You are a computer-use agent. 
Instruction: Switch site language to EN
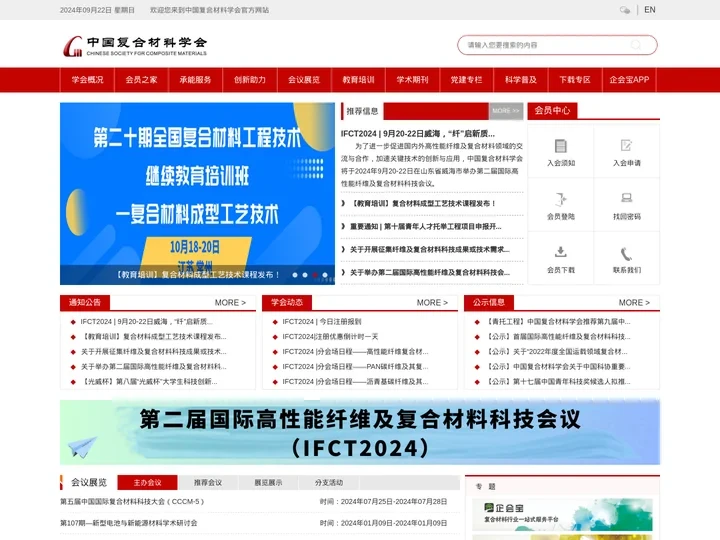click(650, 10)
